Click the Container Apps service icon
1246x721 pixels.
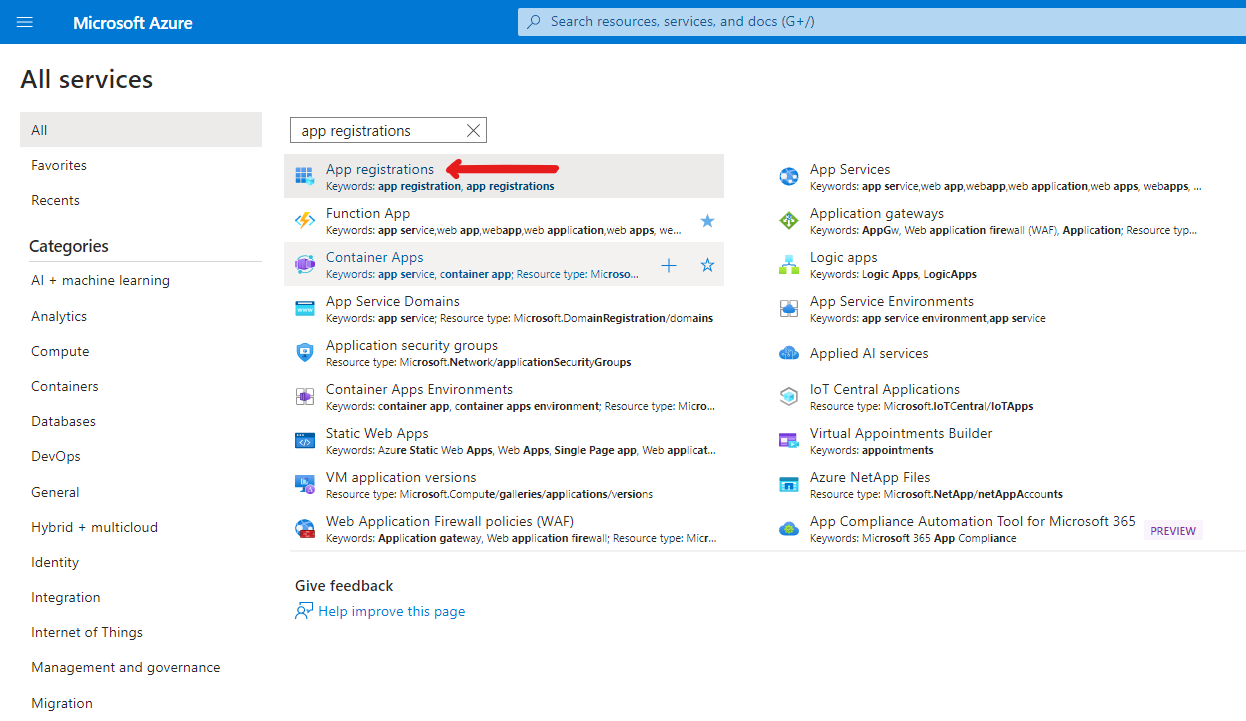305,265
